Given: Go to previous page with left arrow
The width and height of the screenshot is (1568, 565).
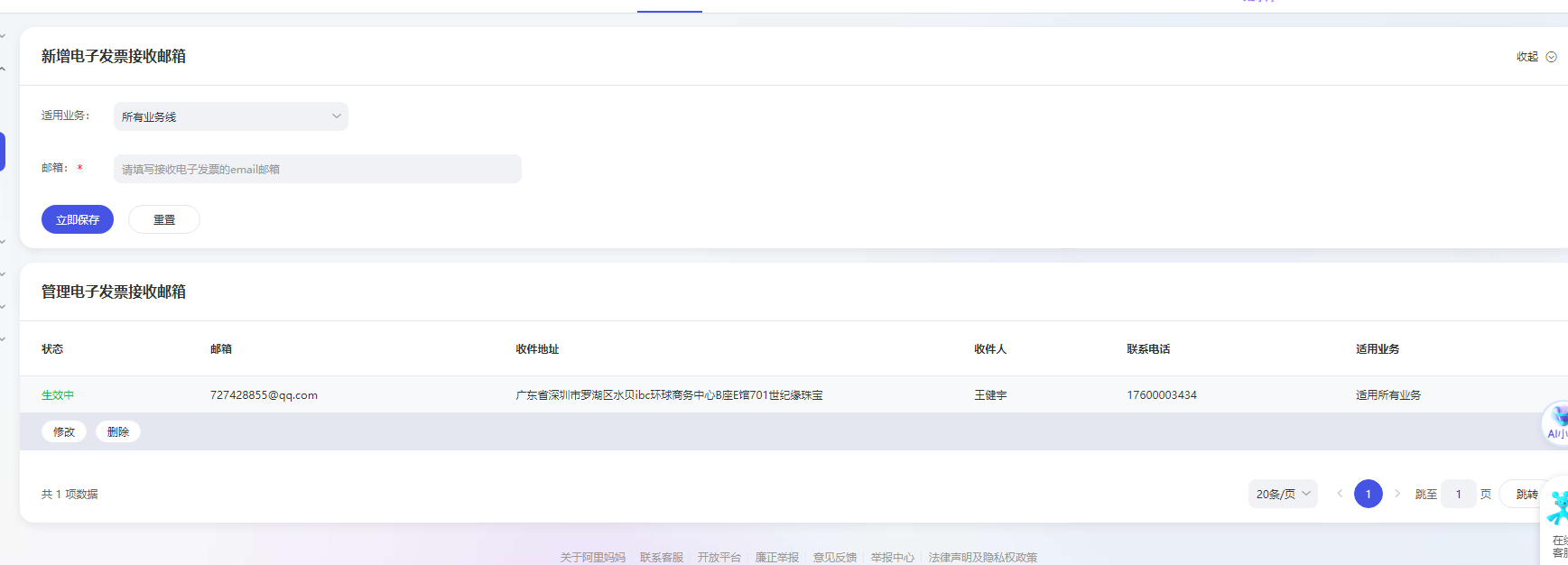Looking at the screenshot, I should (x=1340, y=494).
